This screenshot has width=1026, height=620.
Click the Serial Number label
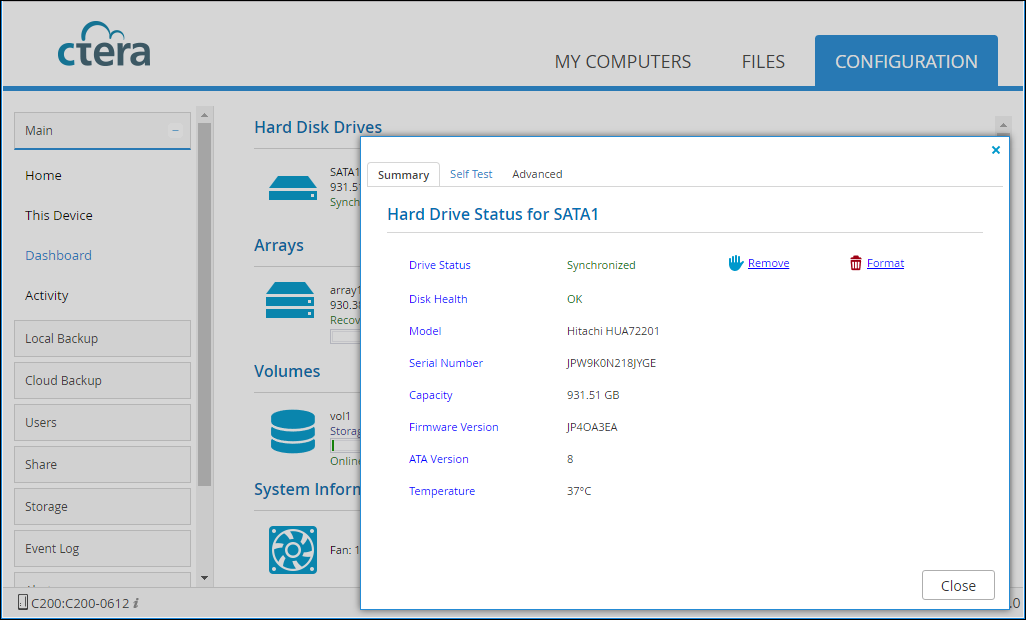pyautogui.click(x=446, y=363)
